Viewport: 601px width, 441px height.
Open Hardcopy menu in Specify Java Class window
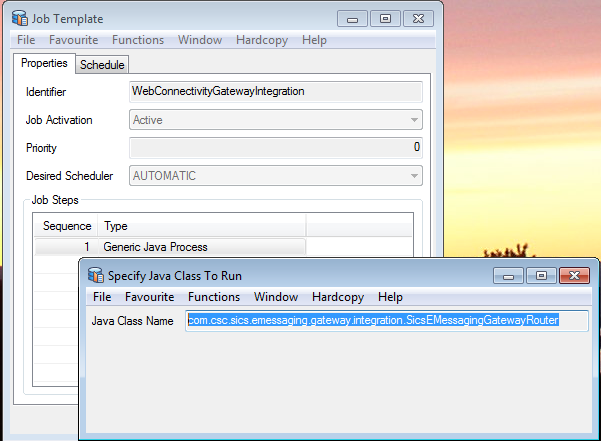[x=338, y=297]
